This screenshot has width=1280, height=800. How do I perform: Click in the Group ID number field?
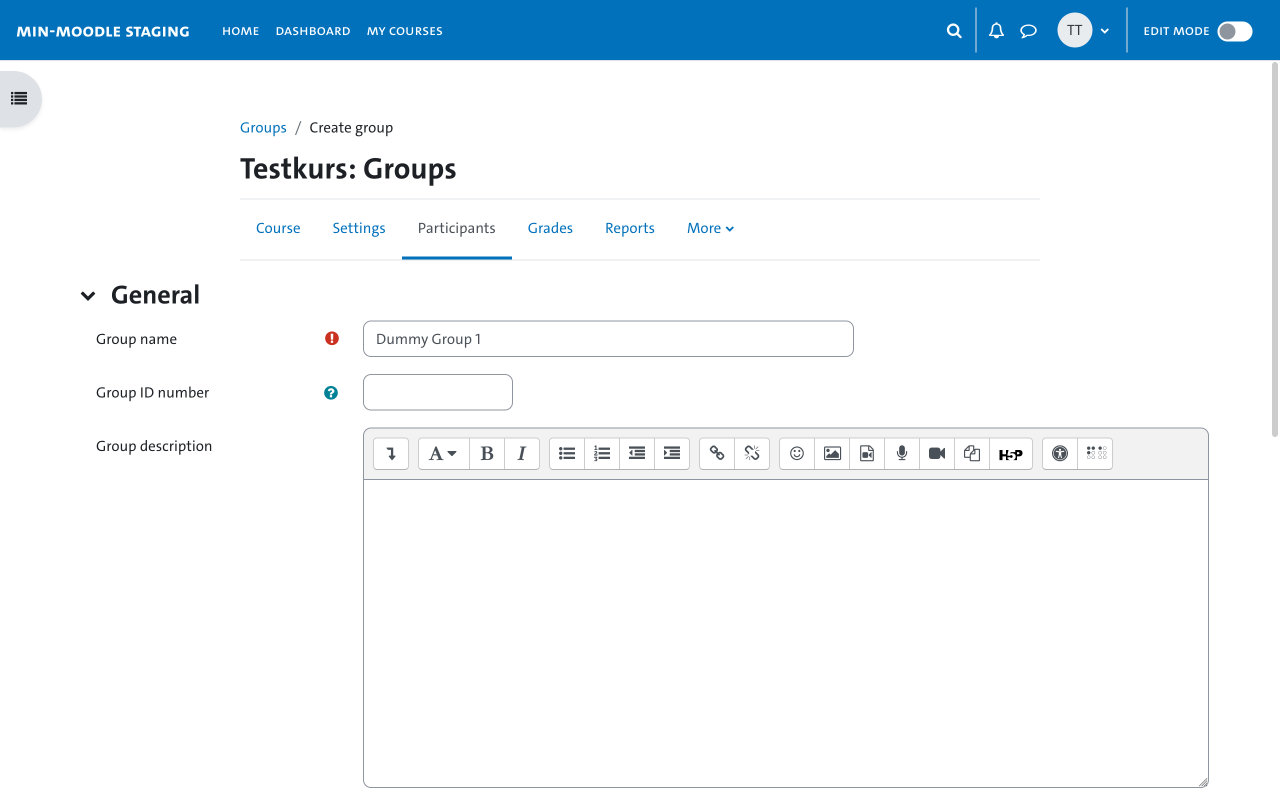(x=438, y=392)
